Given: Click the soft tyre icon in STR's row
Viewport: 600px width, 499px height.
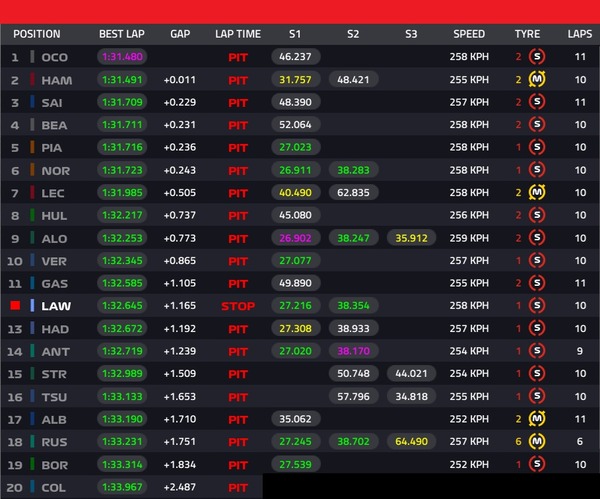Looking at the screenshot, I should (537, 373).
